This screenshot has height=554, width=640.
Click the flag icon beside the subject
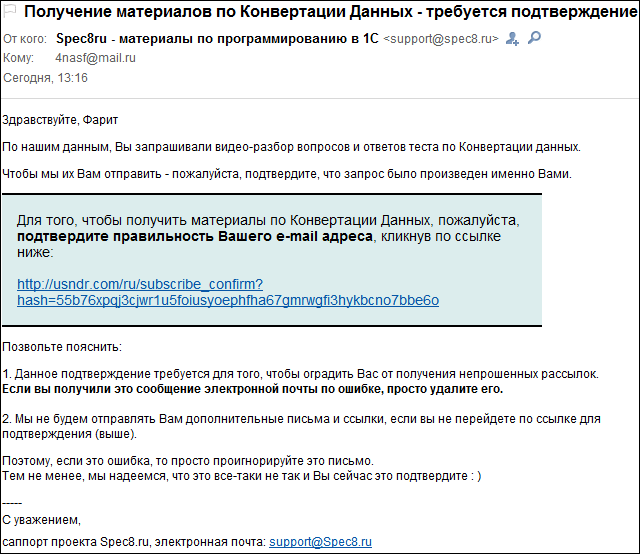coord(9,10)
